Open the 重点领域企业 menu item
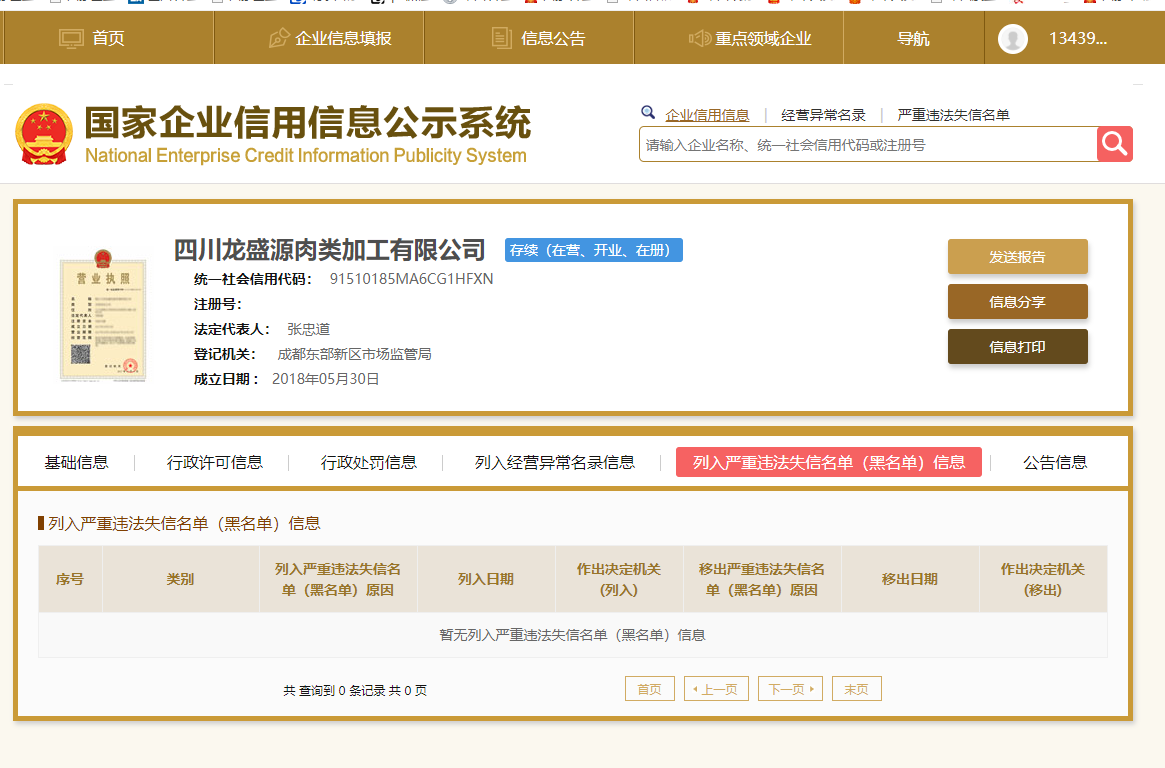The width and height of the screenshot is (1165, 768). point(739,39)
